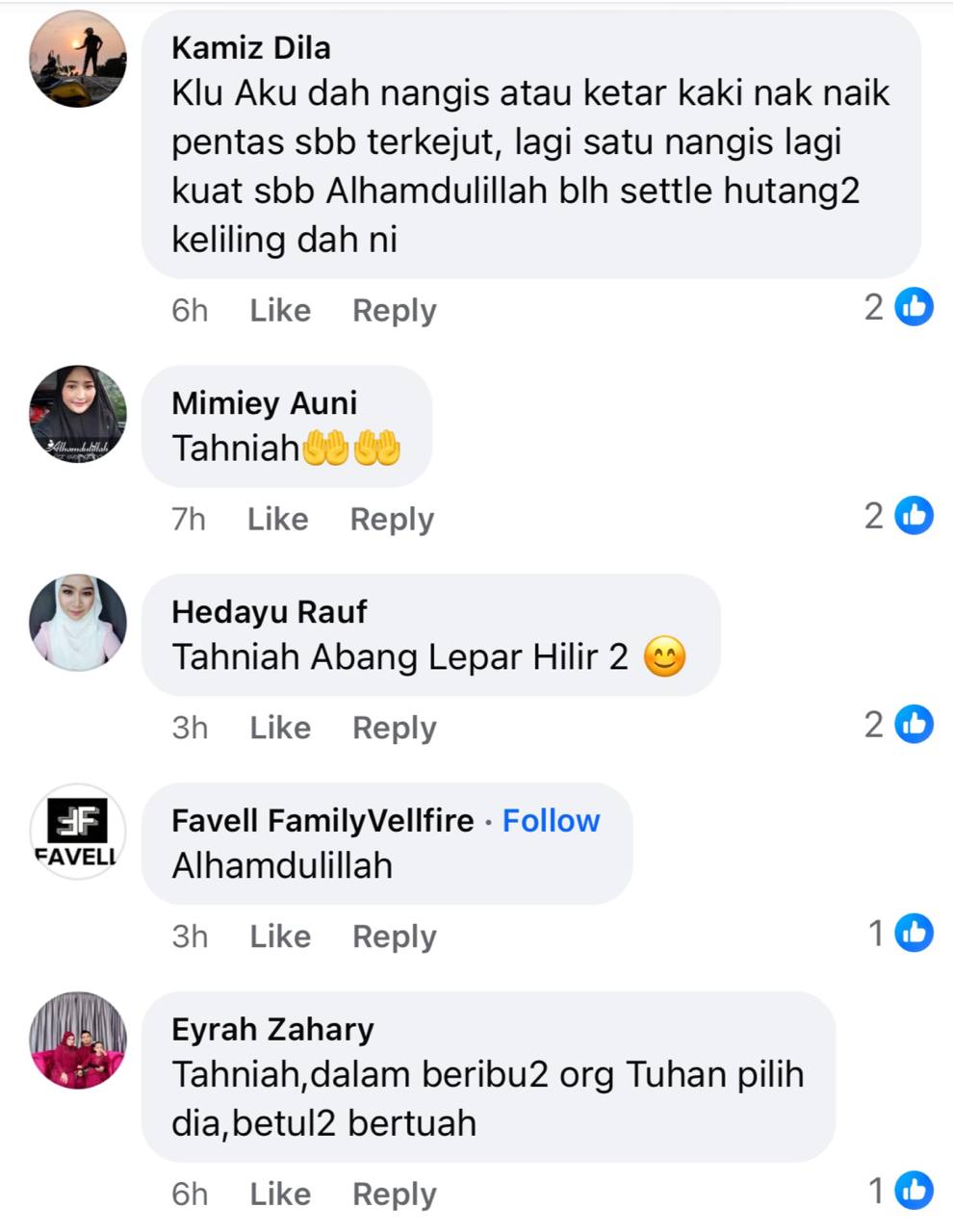Open Mimiey Auni's profile picture
953x1232 pixels.
(78, 414)
